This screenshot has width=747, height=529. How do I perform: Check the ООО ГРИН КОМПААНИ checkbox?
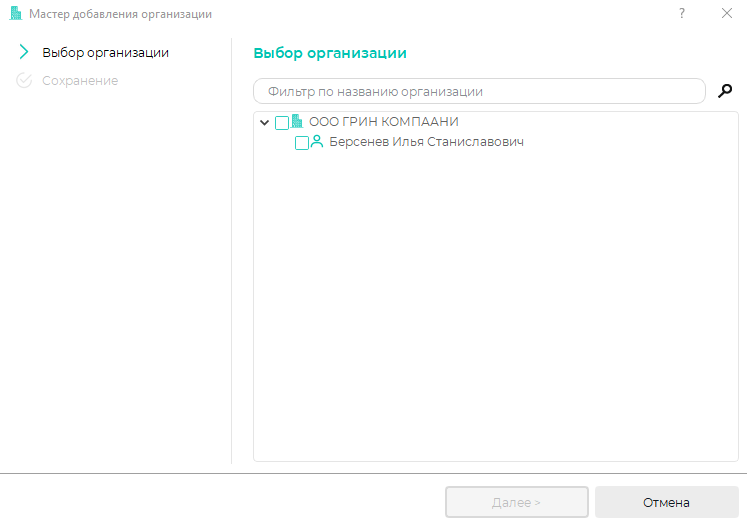pos(281,123)
